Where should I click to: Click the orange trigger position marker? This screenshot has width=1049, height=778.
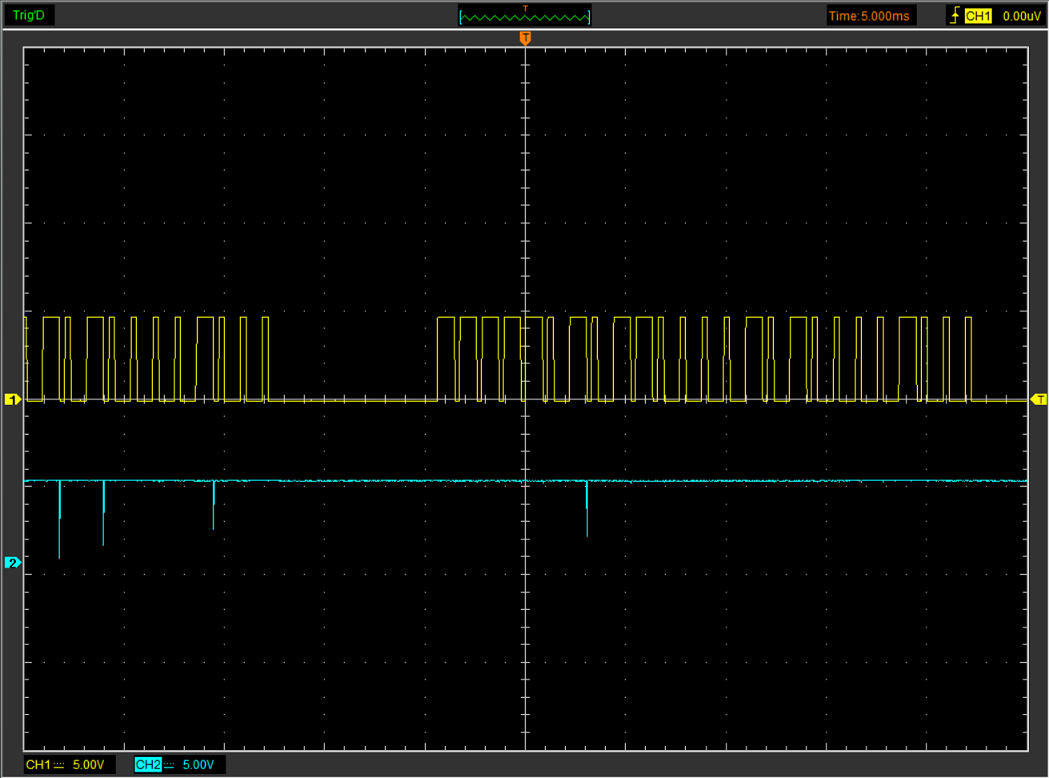(525, 39)
